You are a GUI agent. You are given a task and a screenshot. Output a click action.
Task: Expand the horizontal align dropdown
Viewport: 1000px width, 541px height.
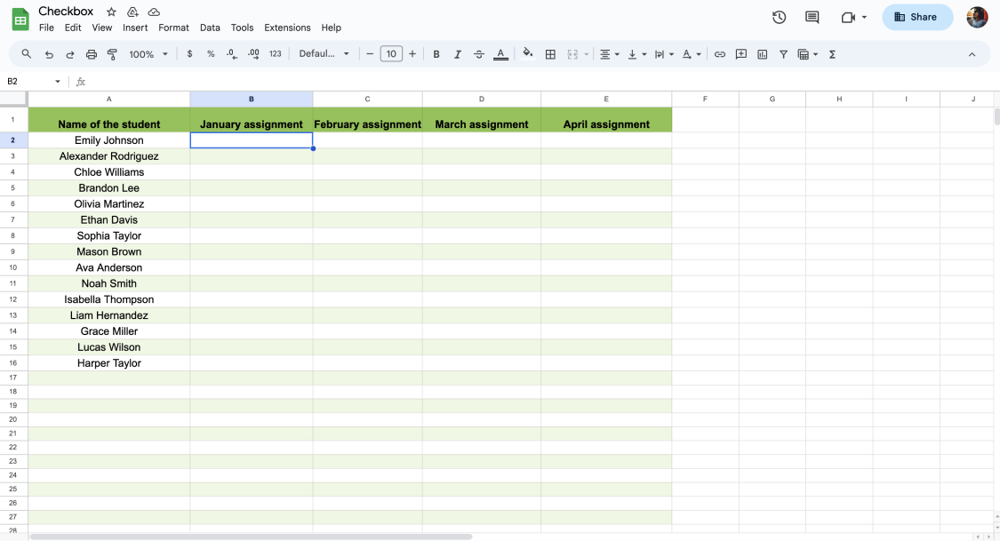click(x=609, y=54)
